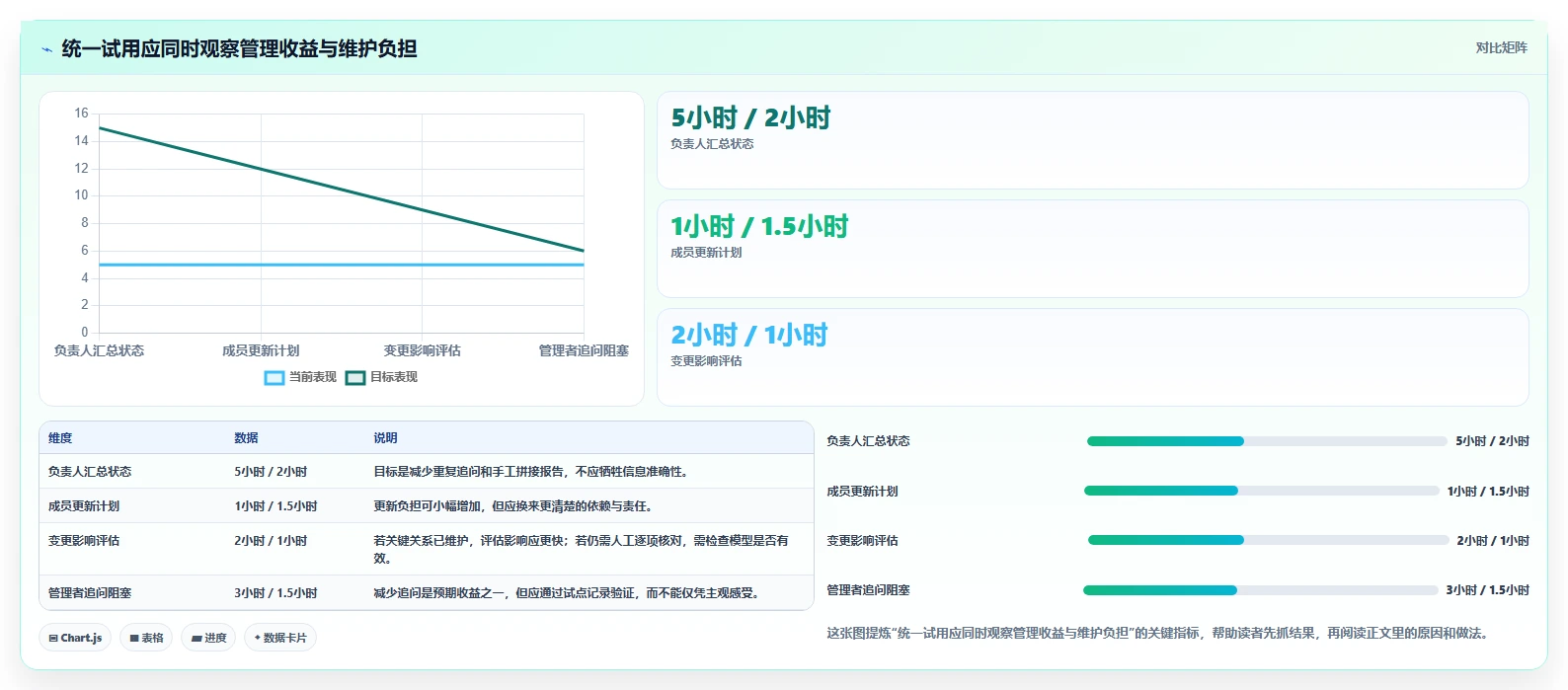Select the 5小时 / 2小时 data card

pyautogui.click(x=1092, y=140)
